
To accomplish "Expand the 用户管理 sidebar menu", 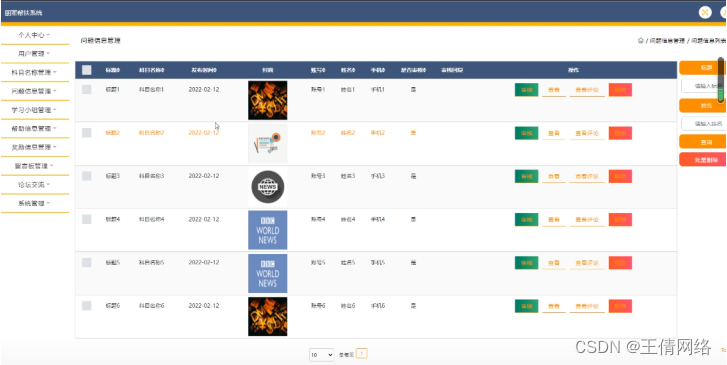I will click(x=34, y=53).
